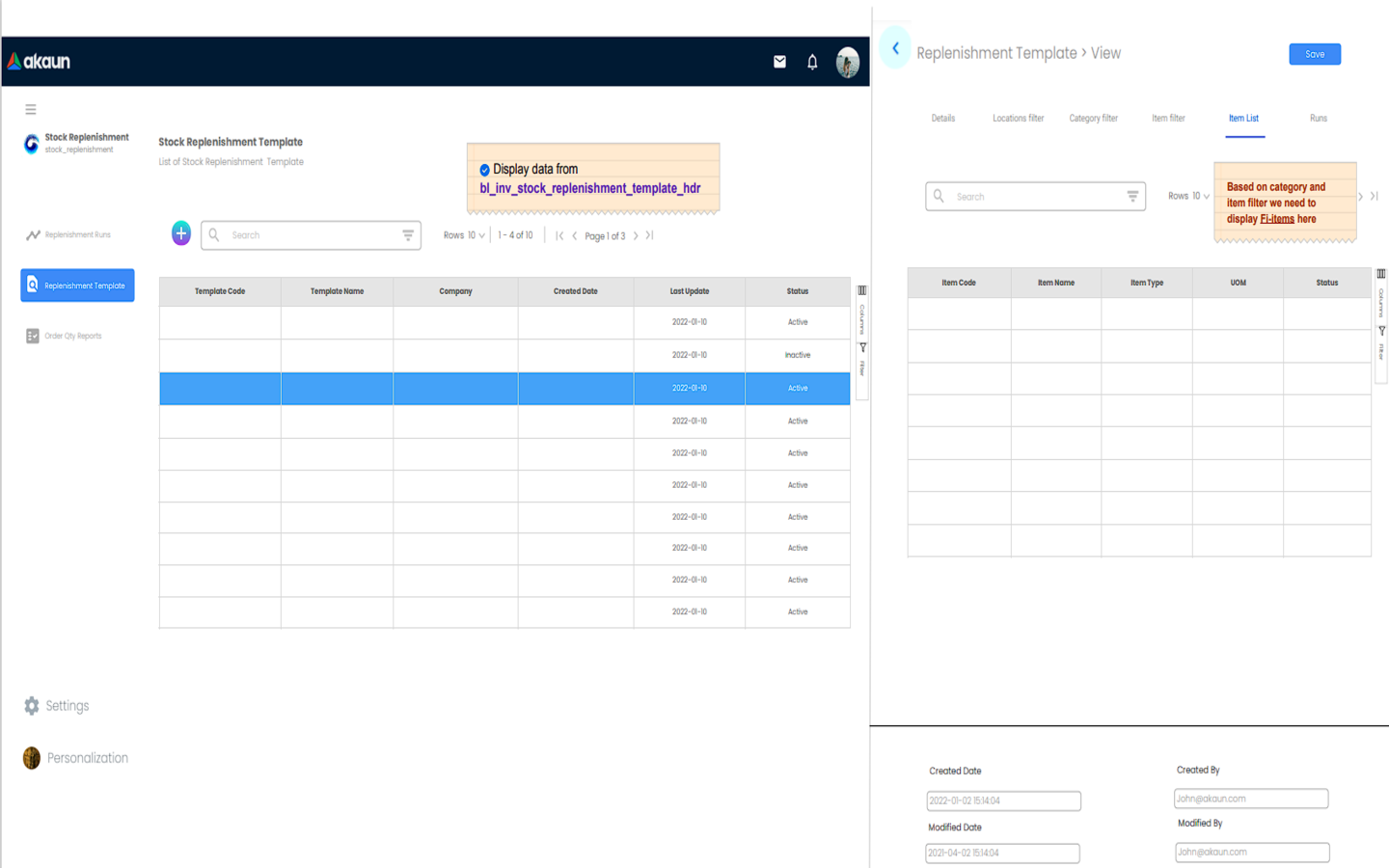Screen dimensions: 1389x868
Task: Click the plus add template button
Action: (181, 233)
